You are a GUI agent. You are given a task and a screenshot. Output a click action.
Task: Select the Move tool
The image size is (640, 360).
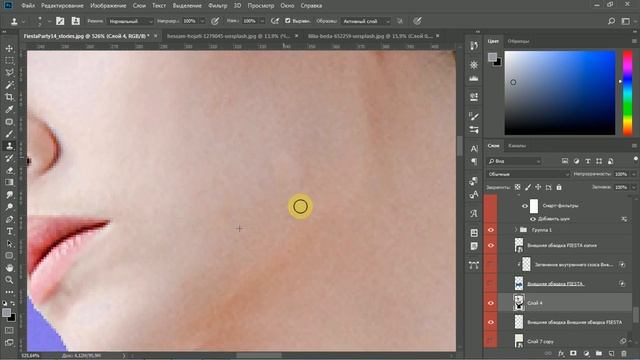coord(9,48)
